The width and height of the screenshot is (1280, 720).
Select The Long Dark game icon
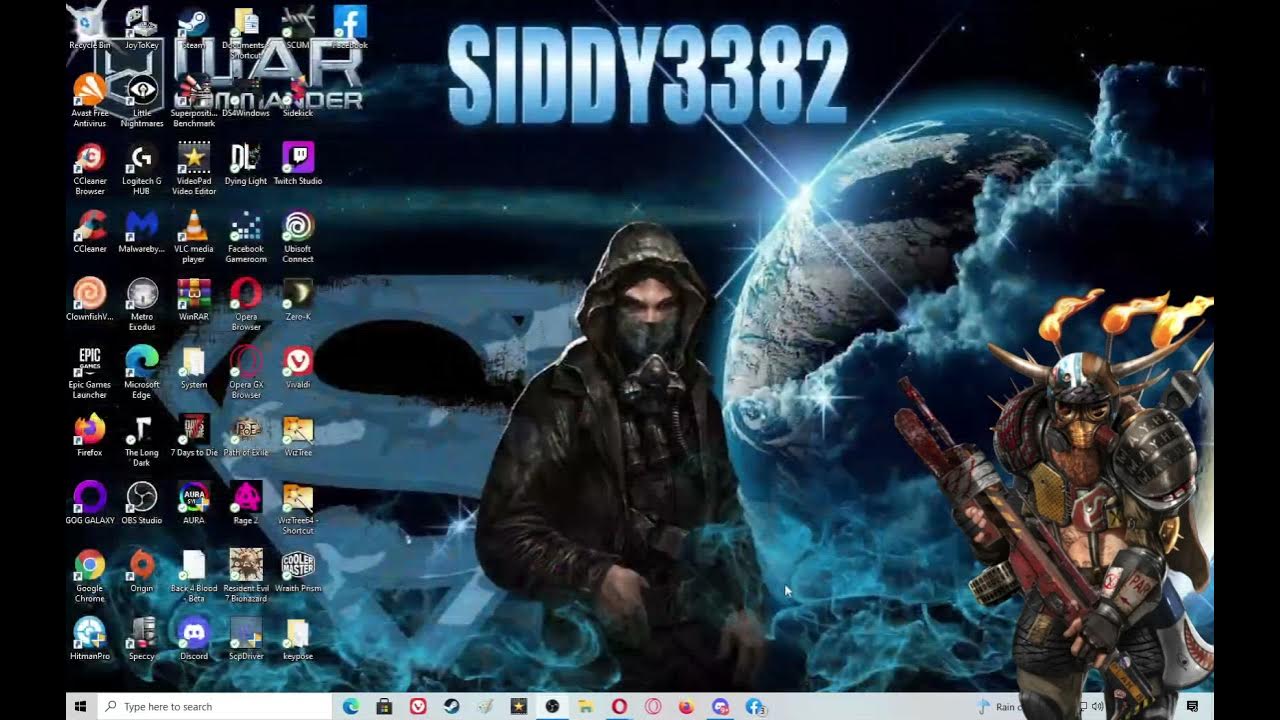tap(142, 440)
